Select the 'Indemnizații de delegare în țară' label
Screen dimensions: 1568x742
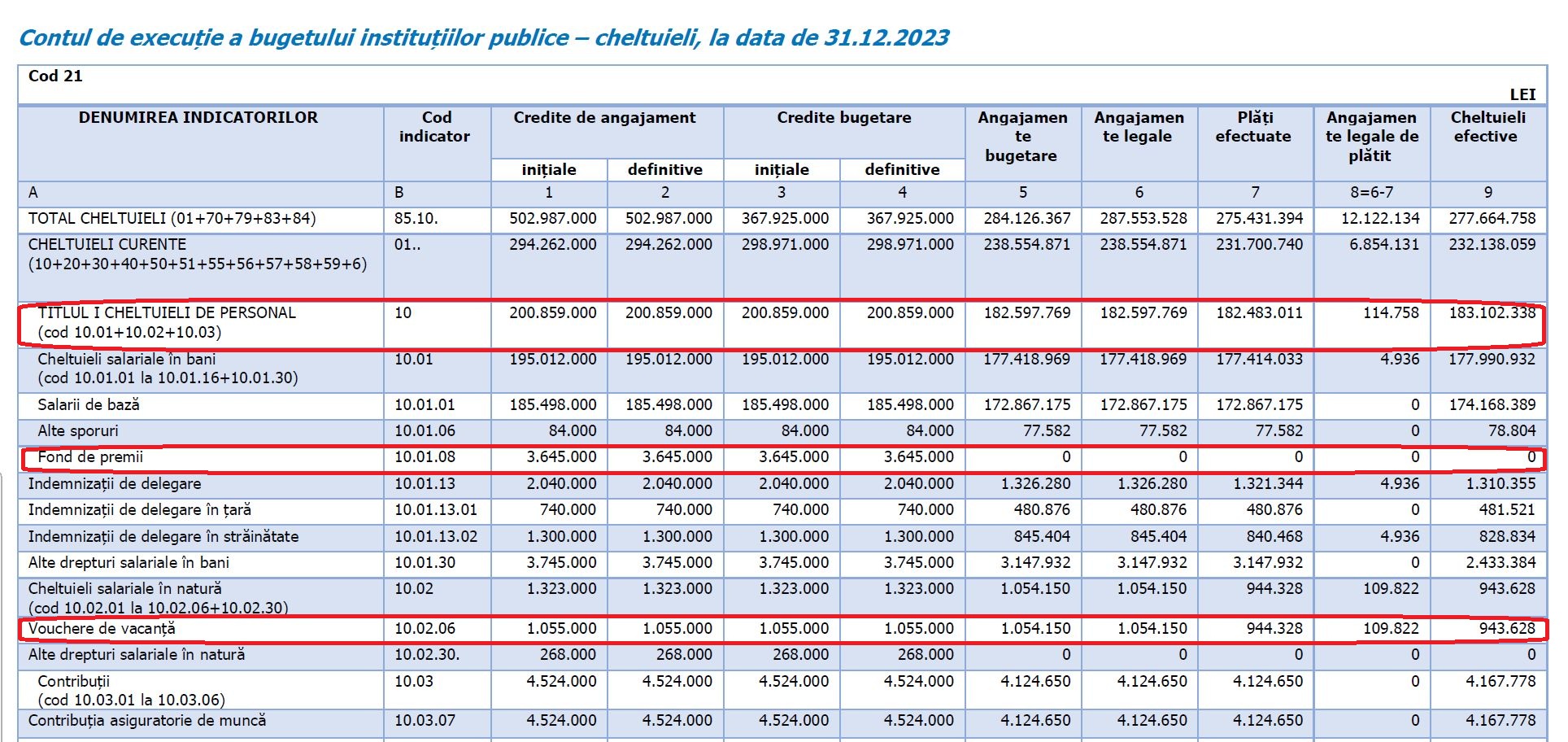(139, 510)
